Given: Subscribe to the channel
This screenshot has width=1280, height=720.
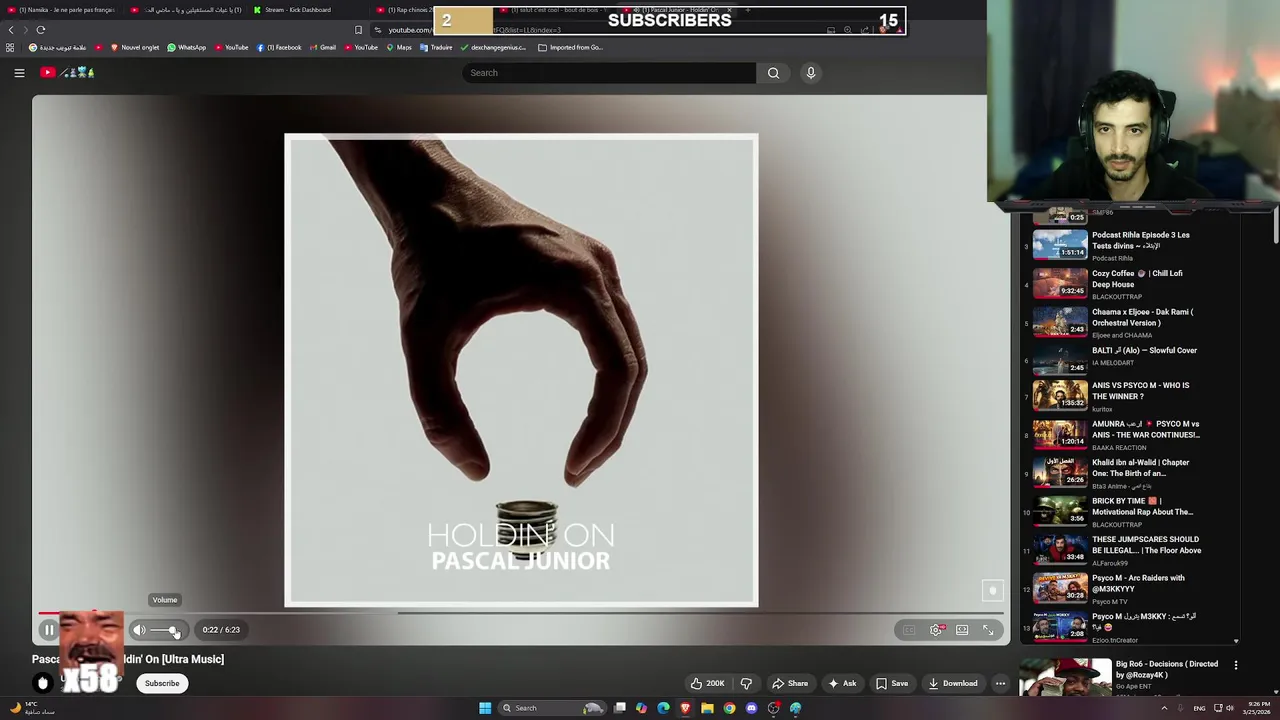Looking at the screenshot, I should pos(162,684).
